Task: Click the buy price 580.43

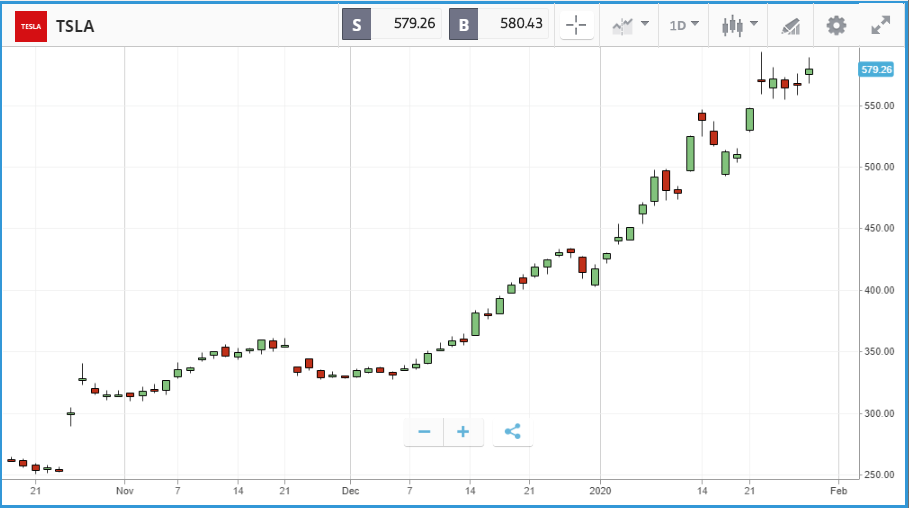Action: tap(521, 23)
